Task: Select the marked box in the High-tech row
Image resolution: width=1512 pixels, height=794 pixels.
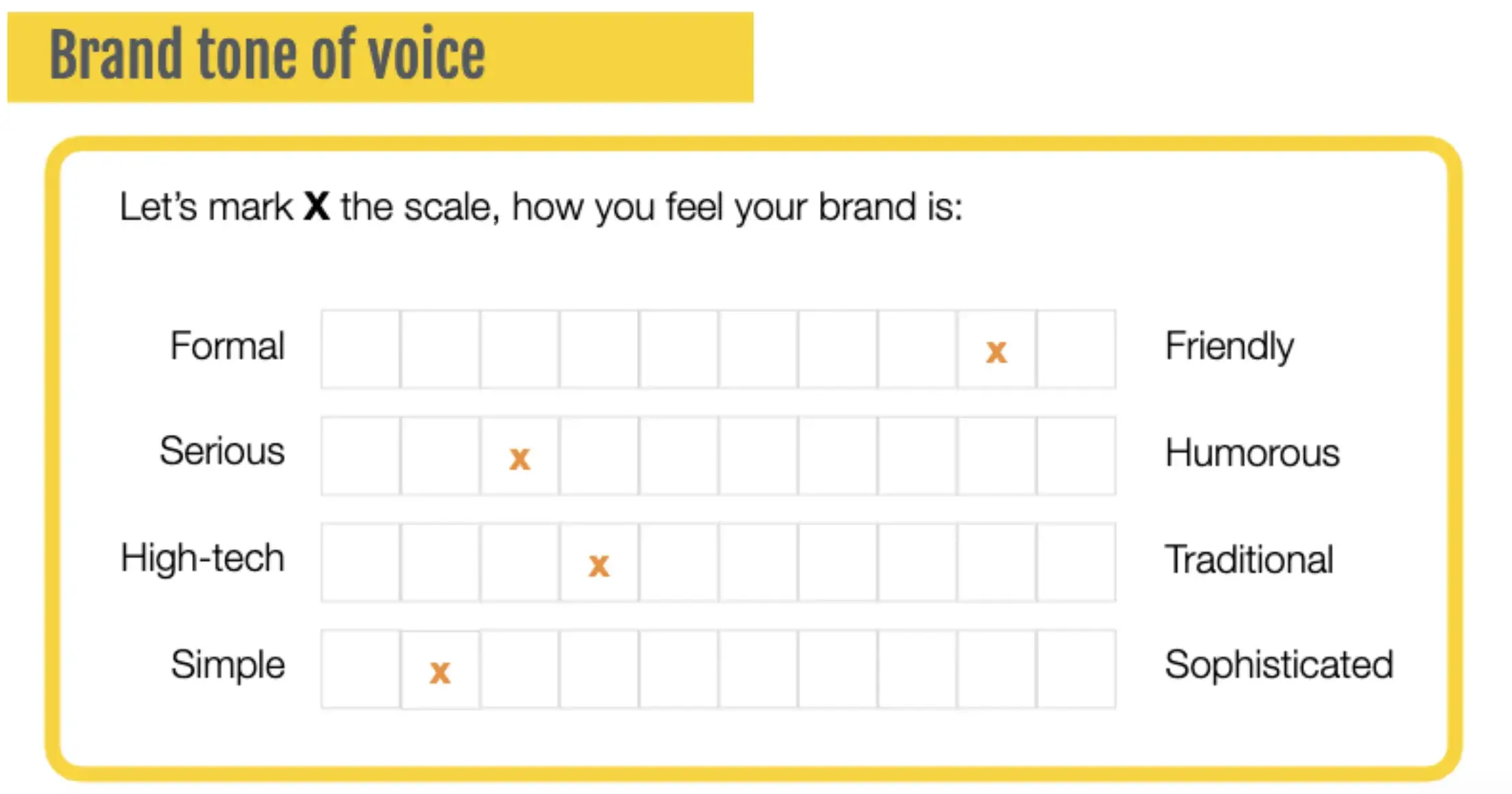Action: point(598,564)
